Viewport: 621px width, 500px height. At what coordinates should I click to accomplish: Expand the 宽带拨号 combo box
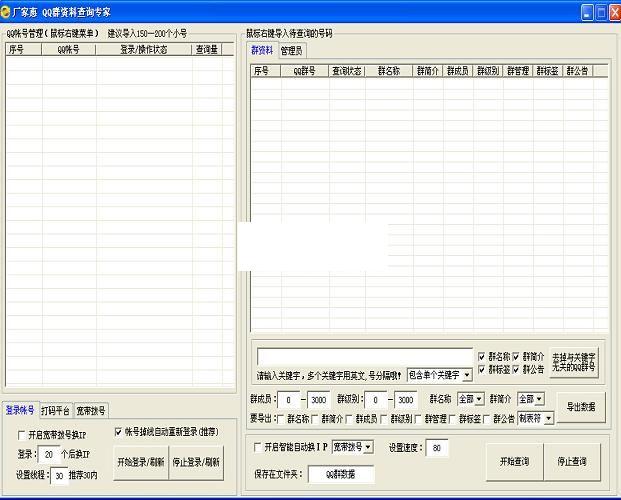[x=369, y=446]
